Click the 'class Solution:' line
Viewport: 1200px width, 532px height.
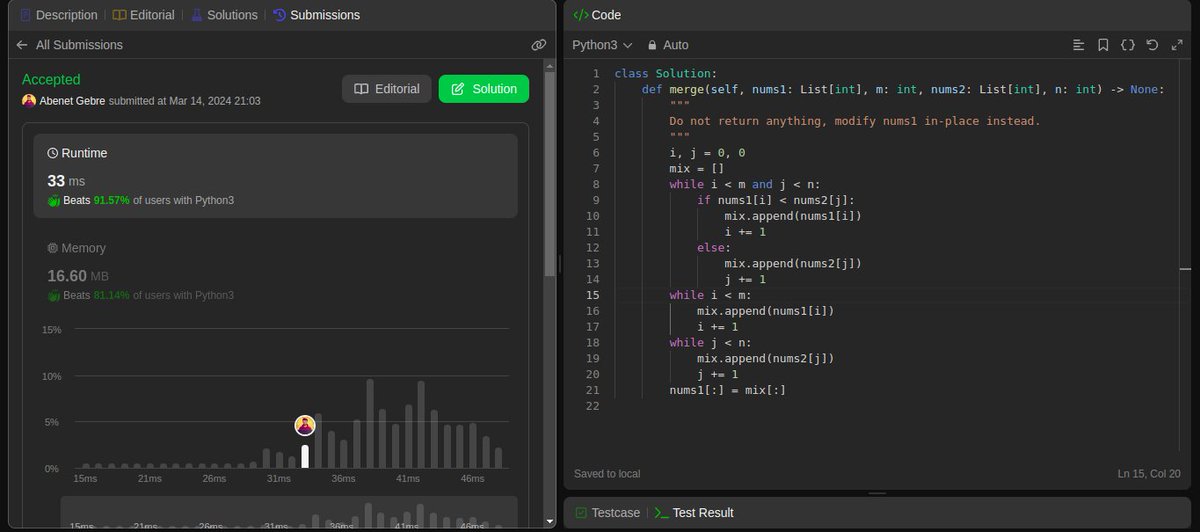(x=666, y=74)
